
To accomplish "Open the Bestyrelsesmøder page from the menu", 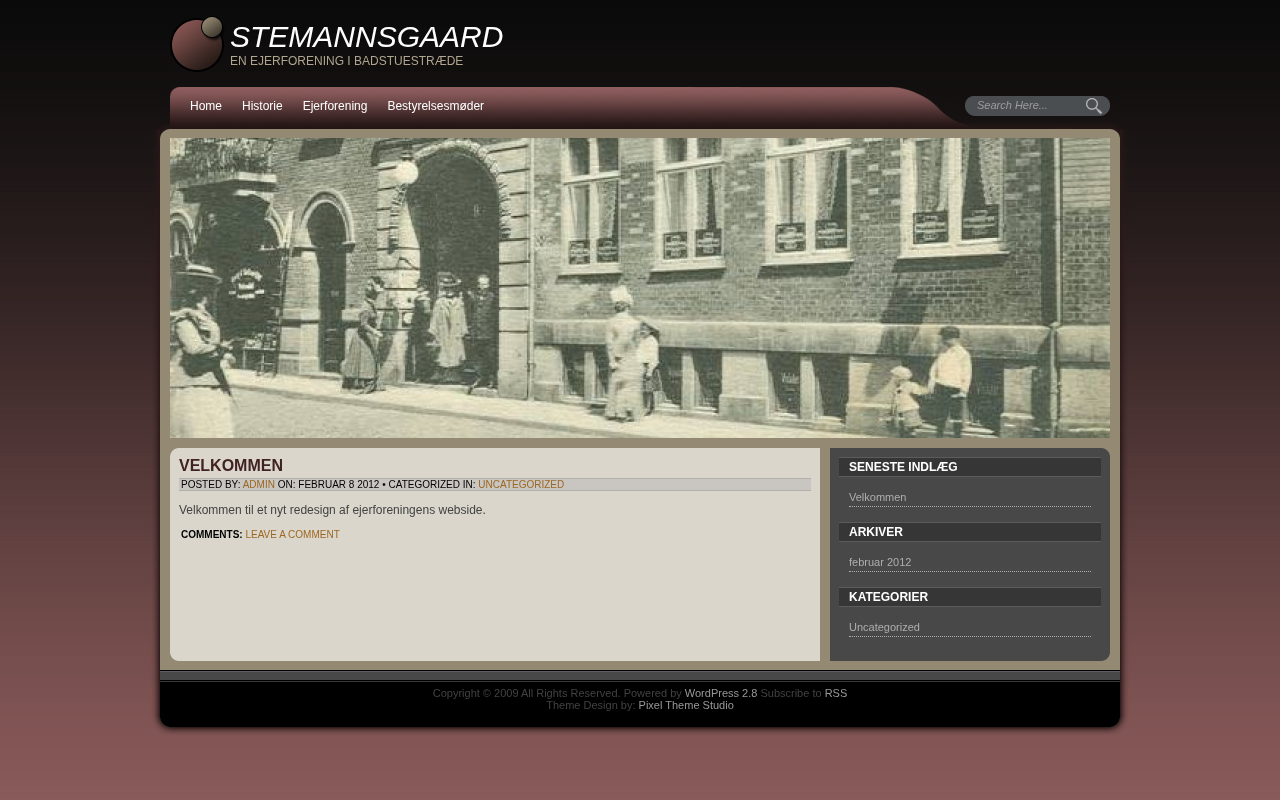I will click(435, 106).
